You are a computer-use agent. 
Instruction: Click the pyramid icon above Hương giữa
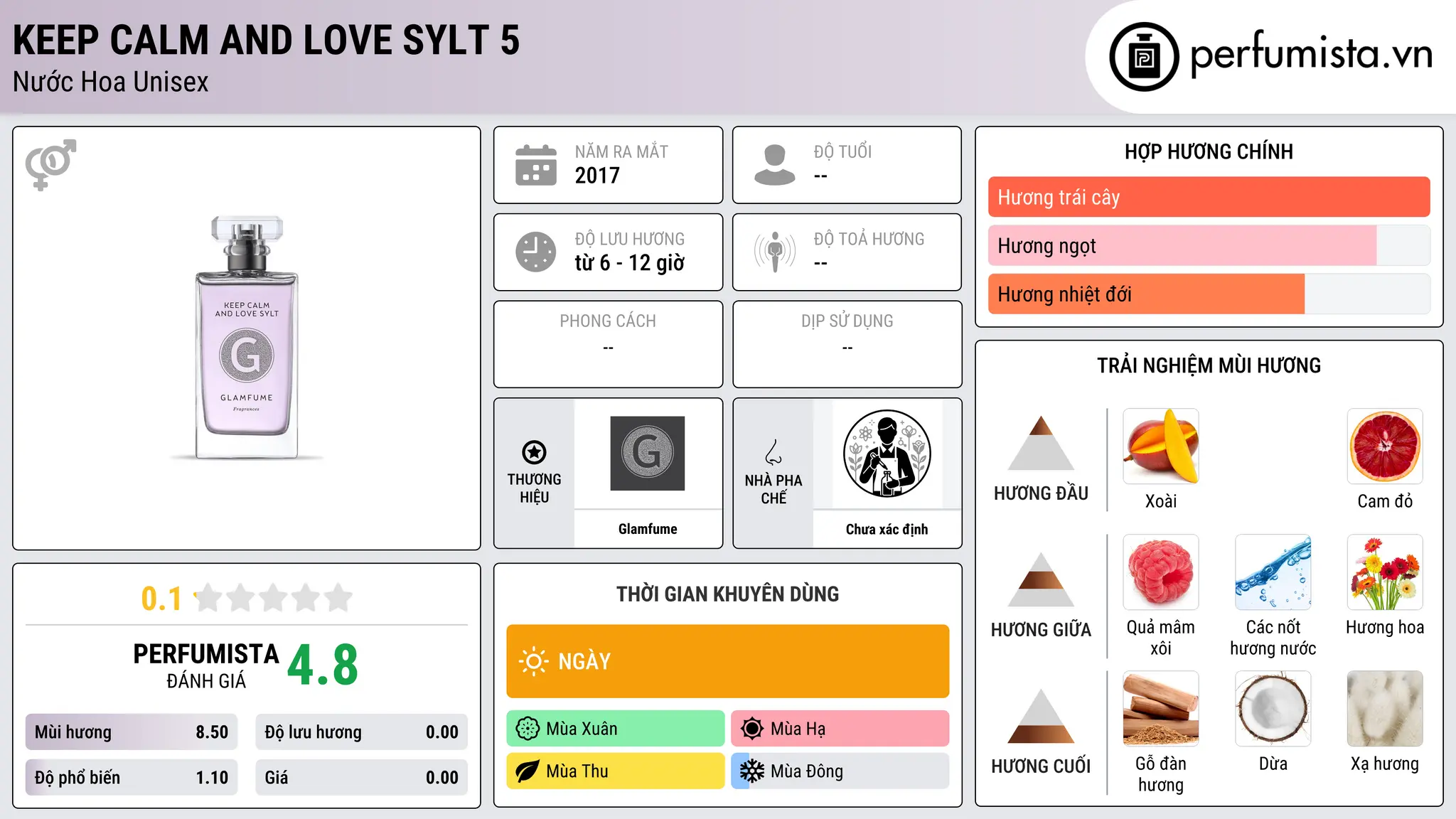(x=1042, y=579)
